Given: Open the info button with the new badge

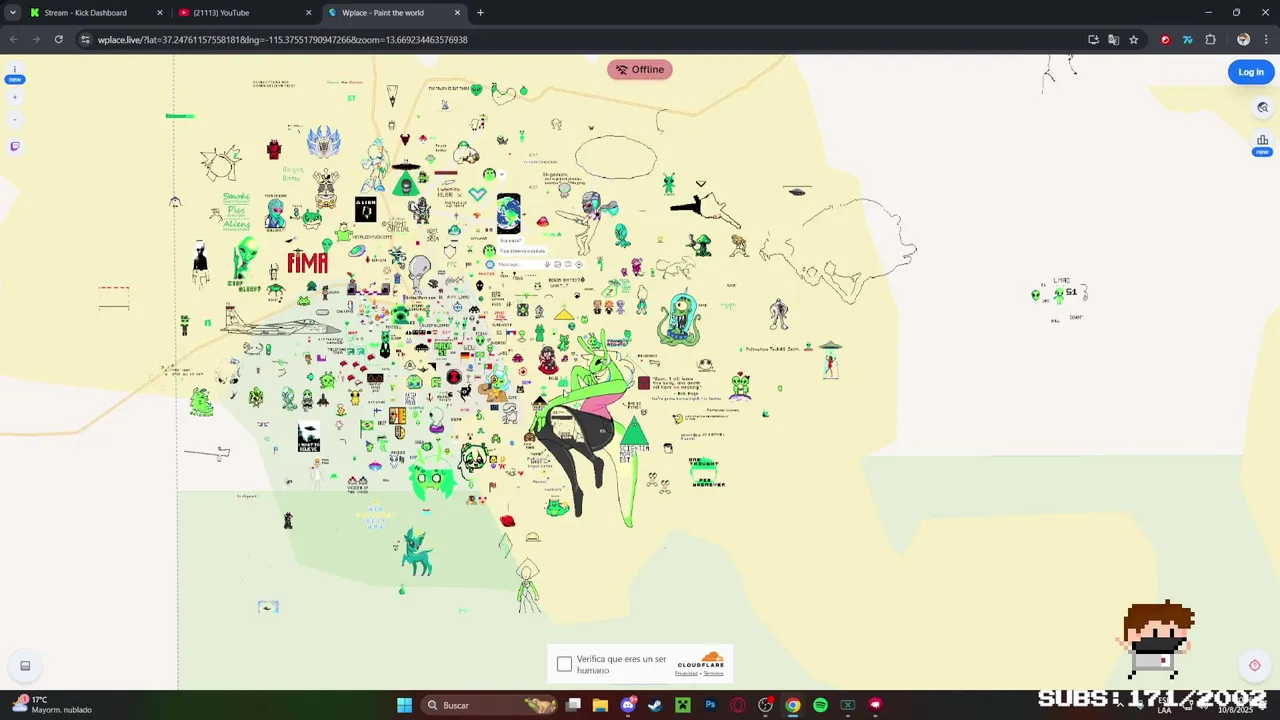Looking at the screenshot, I should point(15,72).
